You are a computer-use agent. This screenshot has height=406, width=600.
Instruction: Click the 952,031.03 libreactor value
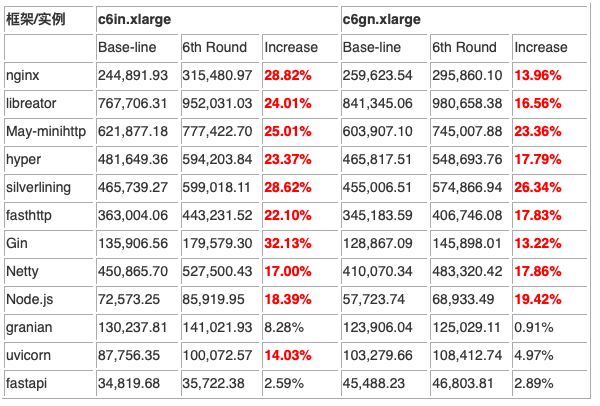[x=217, y=103]
